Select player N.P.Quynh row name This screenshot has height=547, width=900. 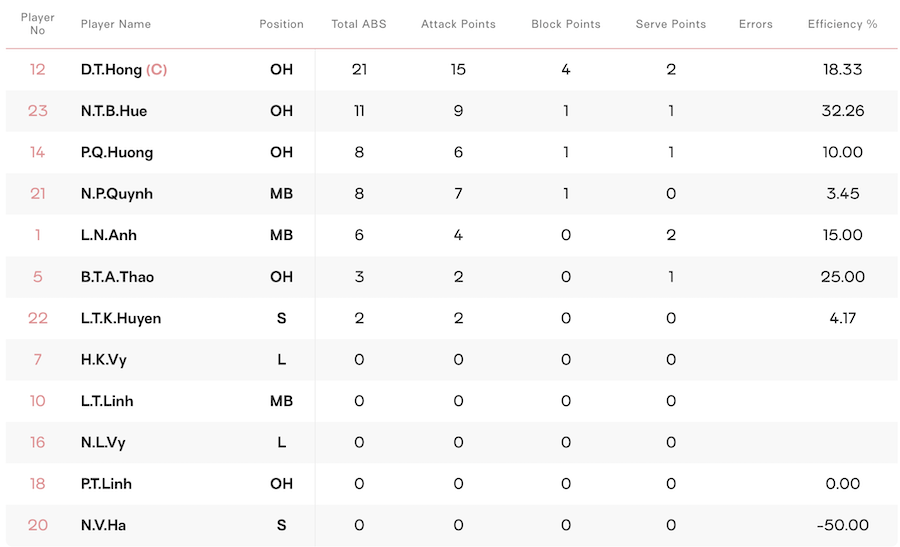pyautogui.click(x=117, y=194)
